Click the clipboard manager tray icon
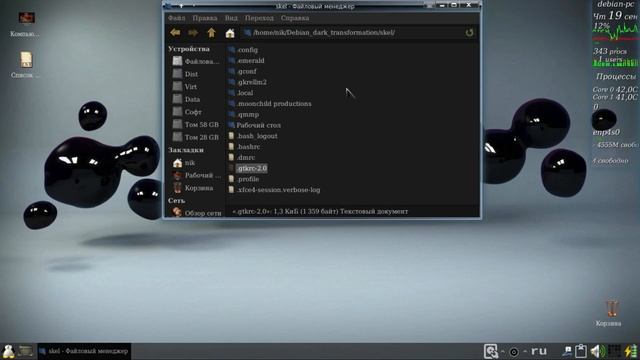 [x=580, y=351]
